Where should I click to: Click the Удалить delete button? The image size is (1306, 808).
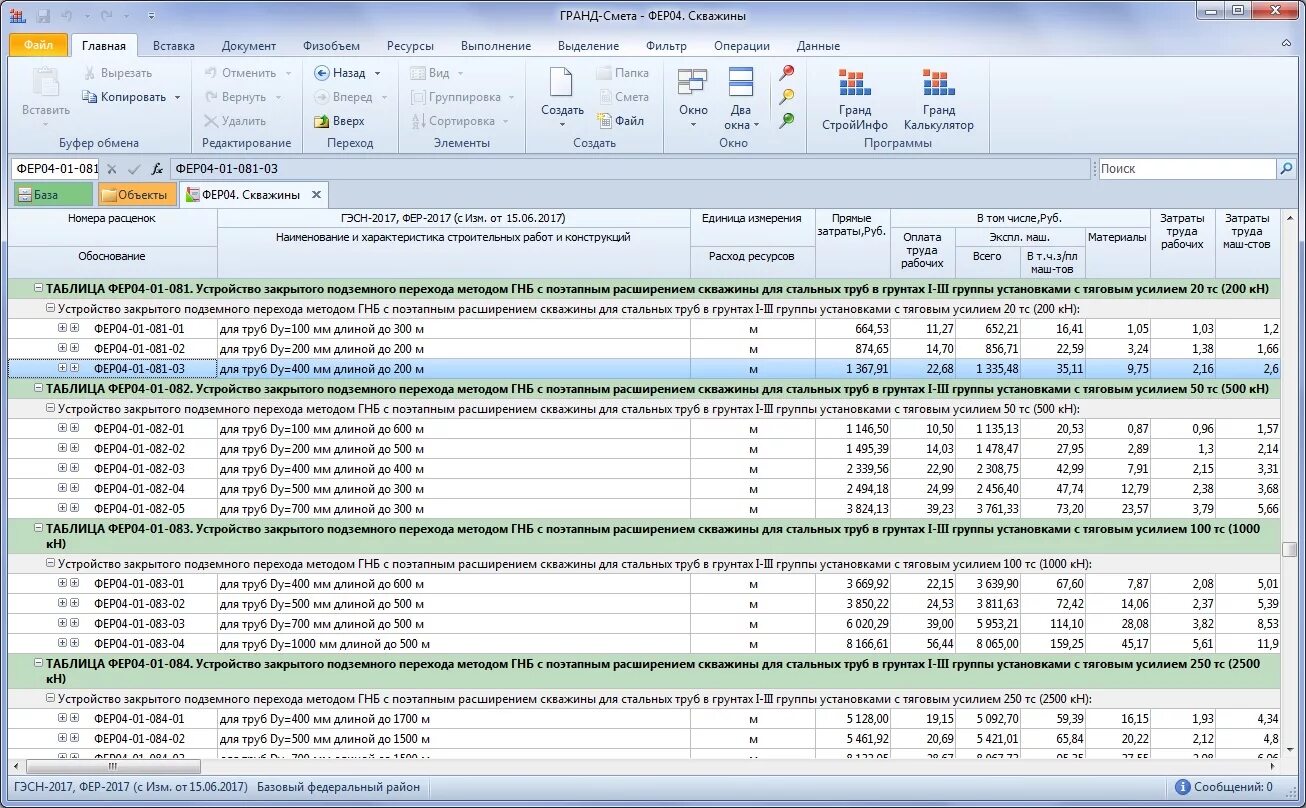coord(235,121)
